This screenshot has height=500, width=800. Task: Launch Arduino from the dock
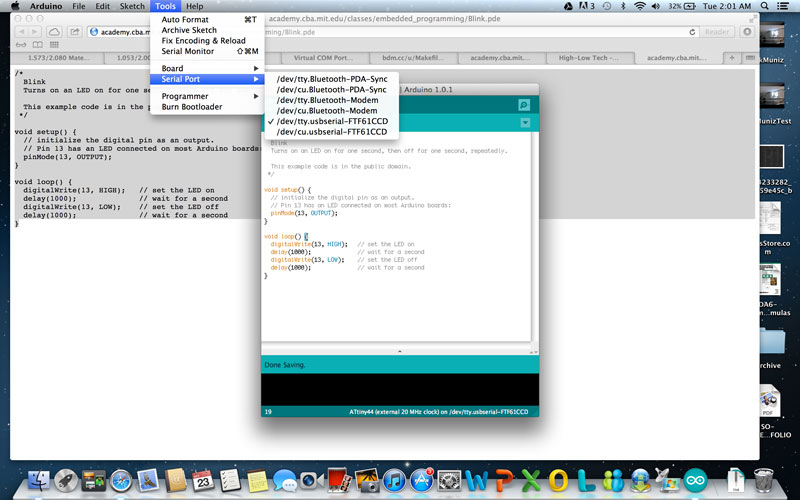[693, 481]
